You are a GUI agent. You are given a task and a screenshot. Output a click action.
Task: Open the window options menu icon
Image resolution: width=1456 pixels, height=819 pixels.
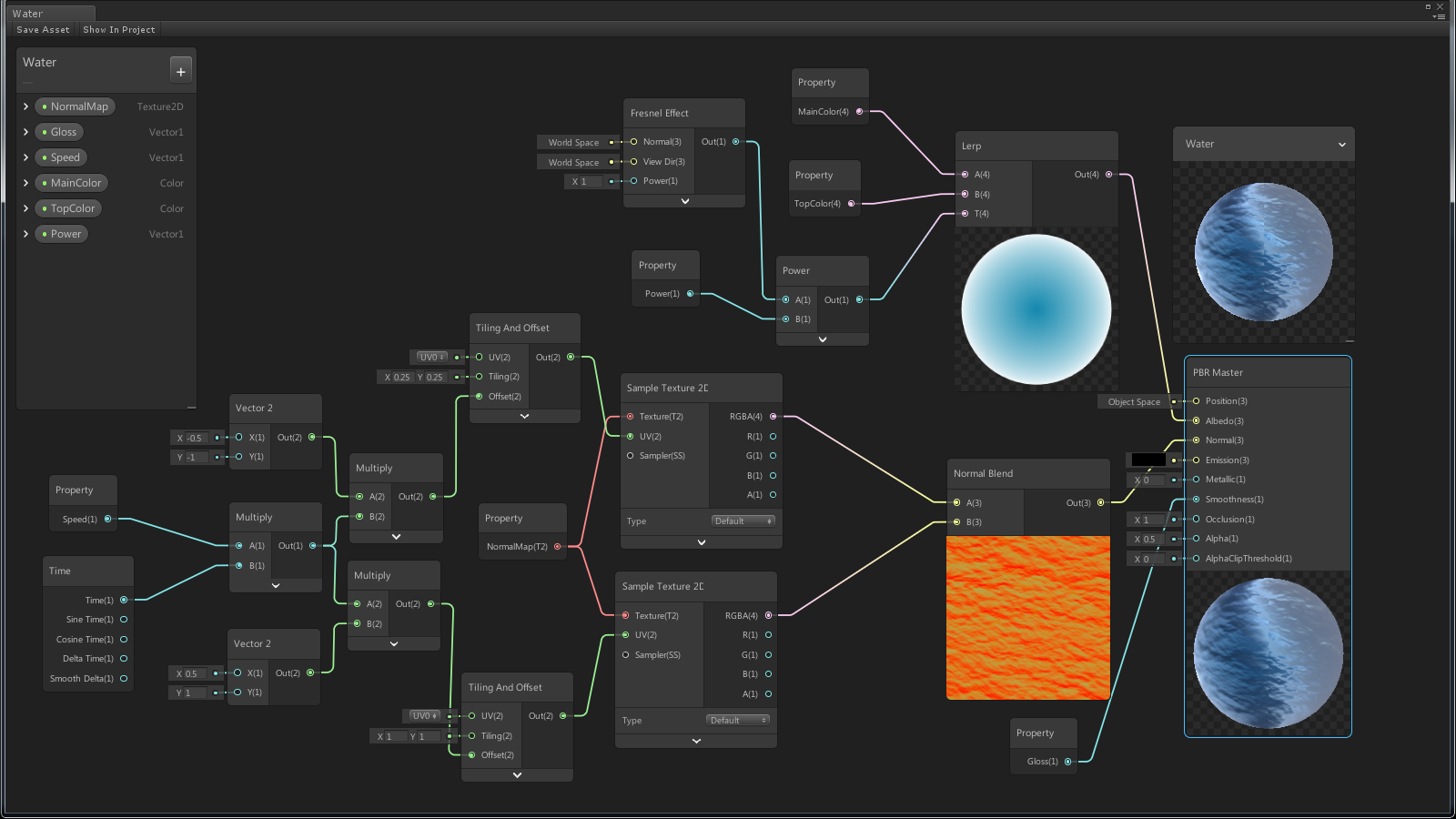[1440, 16]
